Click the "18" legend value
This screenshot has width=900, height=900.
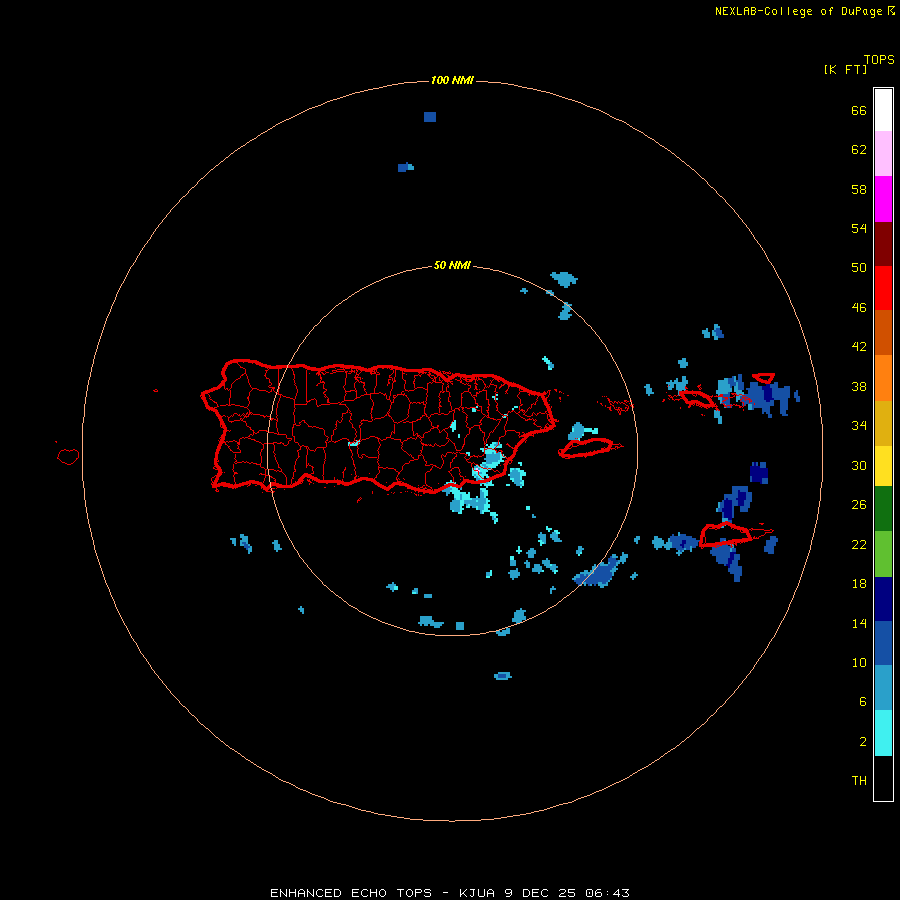(859, 583)
